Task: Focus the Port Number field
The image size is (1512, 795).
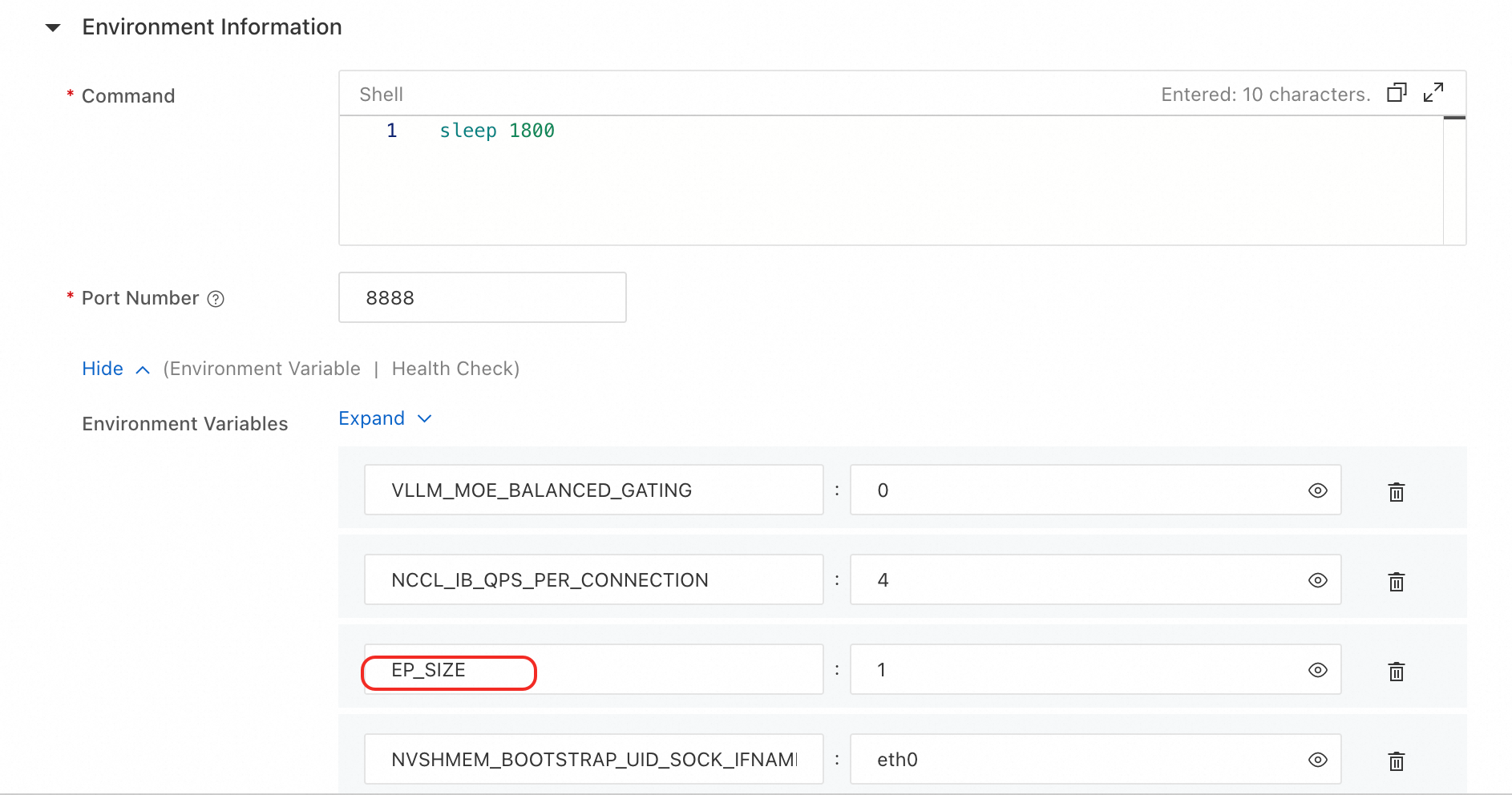Action: click(x=483, y=297)
